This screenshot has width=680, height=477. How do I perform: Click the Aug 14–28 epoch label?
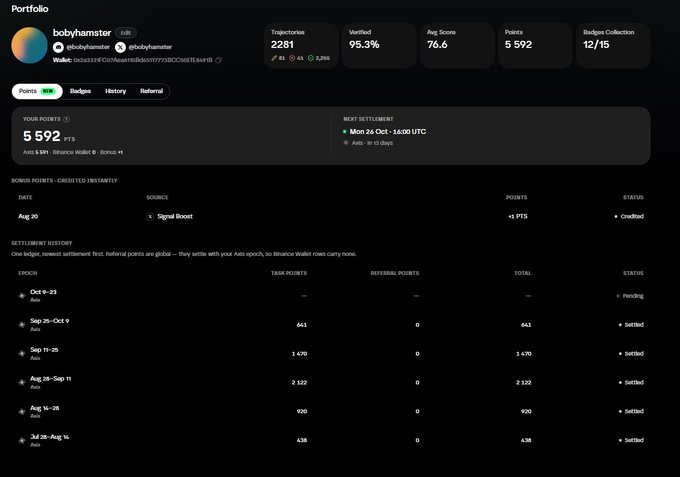coord(45,408)
